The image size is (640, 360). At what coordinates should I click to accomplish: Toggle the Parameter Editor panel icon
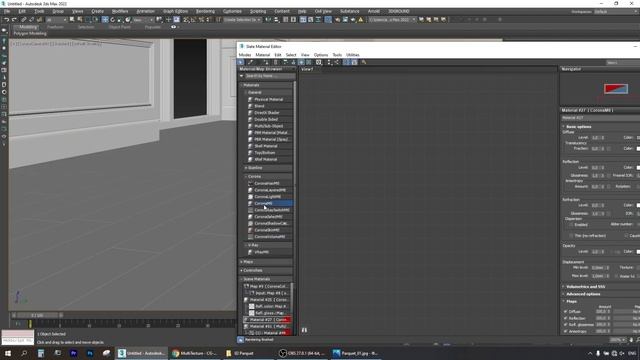pos(354,62)
